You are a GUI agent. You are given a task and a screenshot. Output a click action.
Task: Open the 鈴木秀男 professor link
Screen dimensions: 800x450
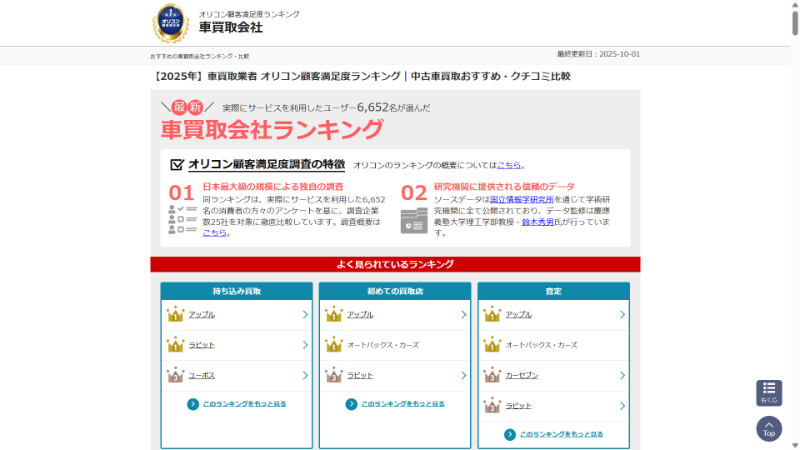click(541, 221)
